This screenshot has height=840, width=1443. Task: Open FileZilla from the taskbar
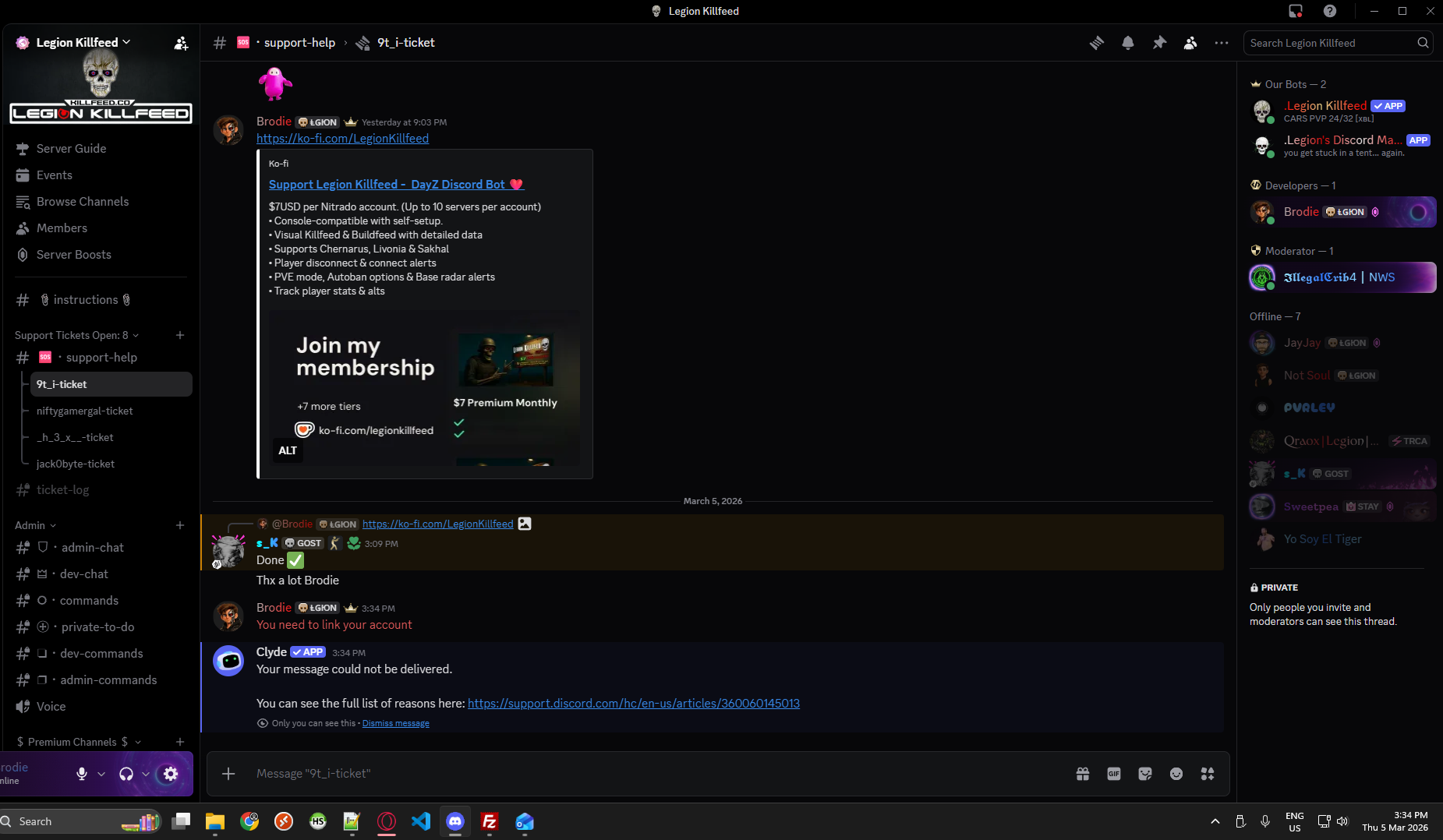coord(490,821)
